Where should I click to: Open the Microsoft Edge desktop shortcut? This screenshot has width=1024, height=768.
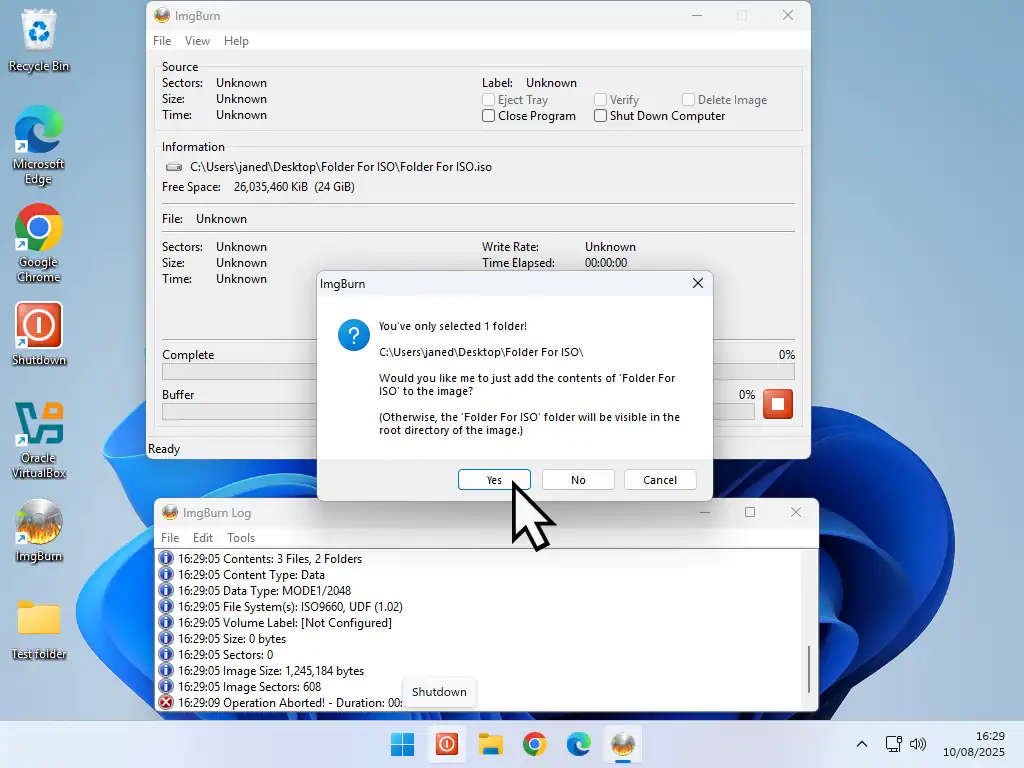click(x=39, y=145)
